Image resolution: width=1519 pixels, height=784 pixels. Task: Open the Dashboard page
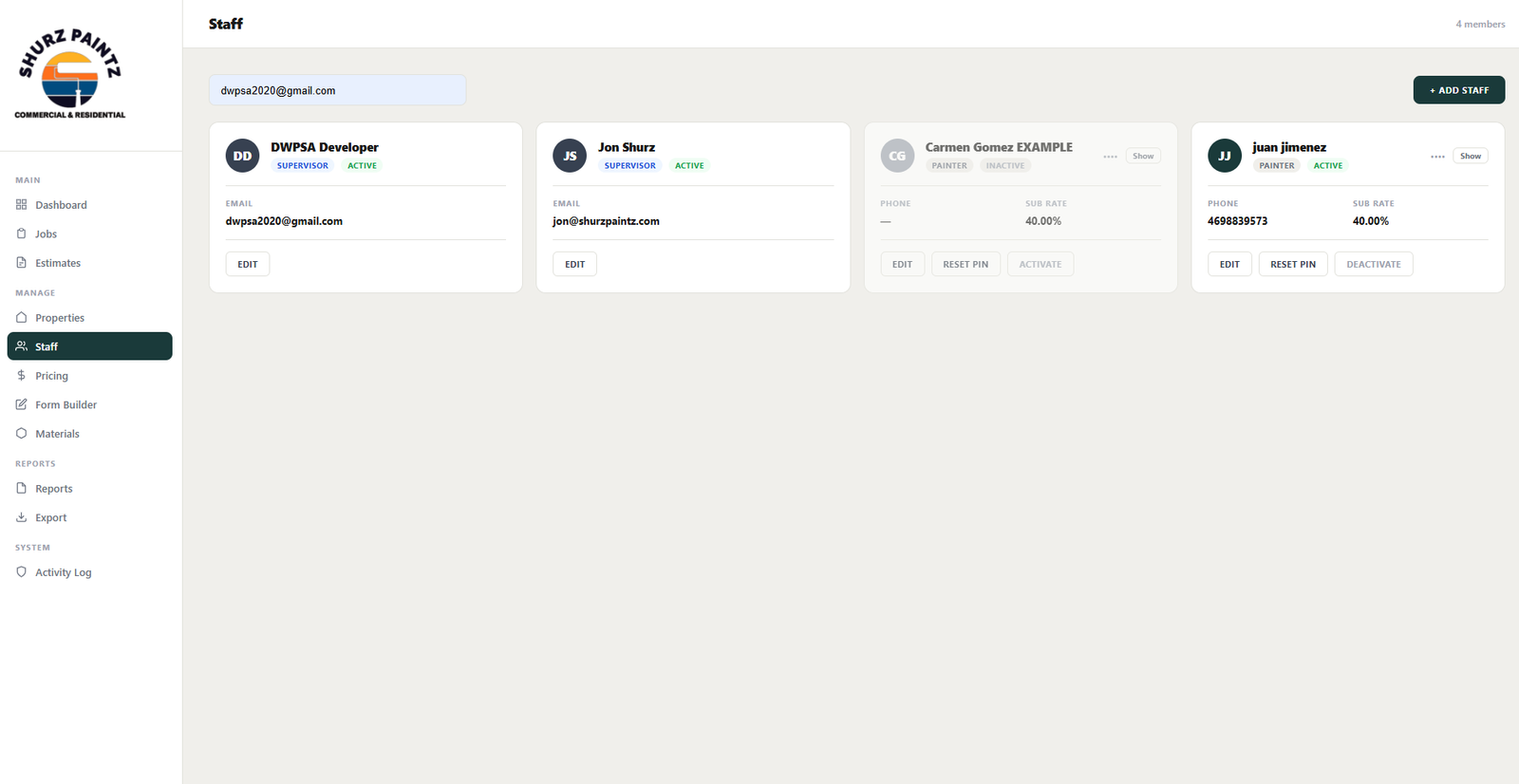89,205
